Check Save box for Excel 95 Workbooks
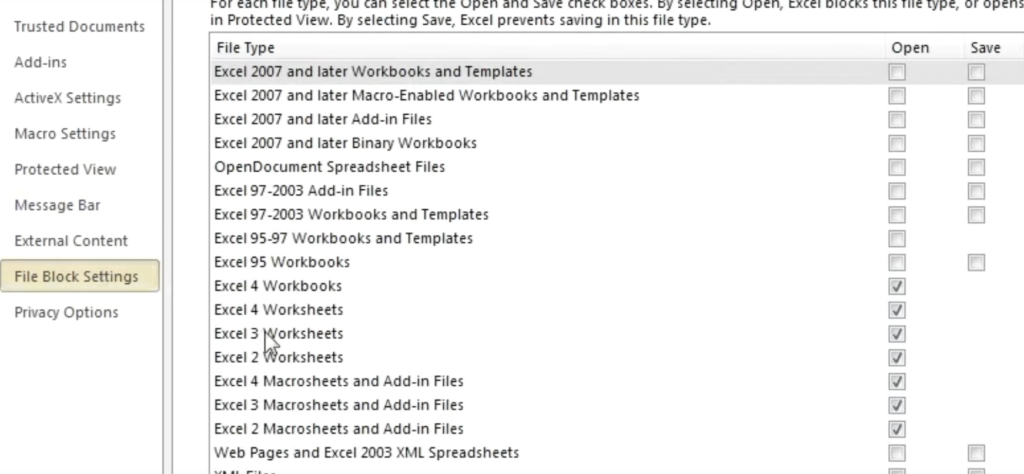The height and width of the screenshot is (474, 1024). pos(976,262)
